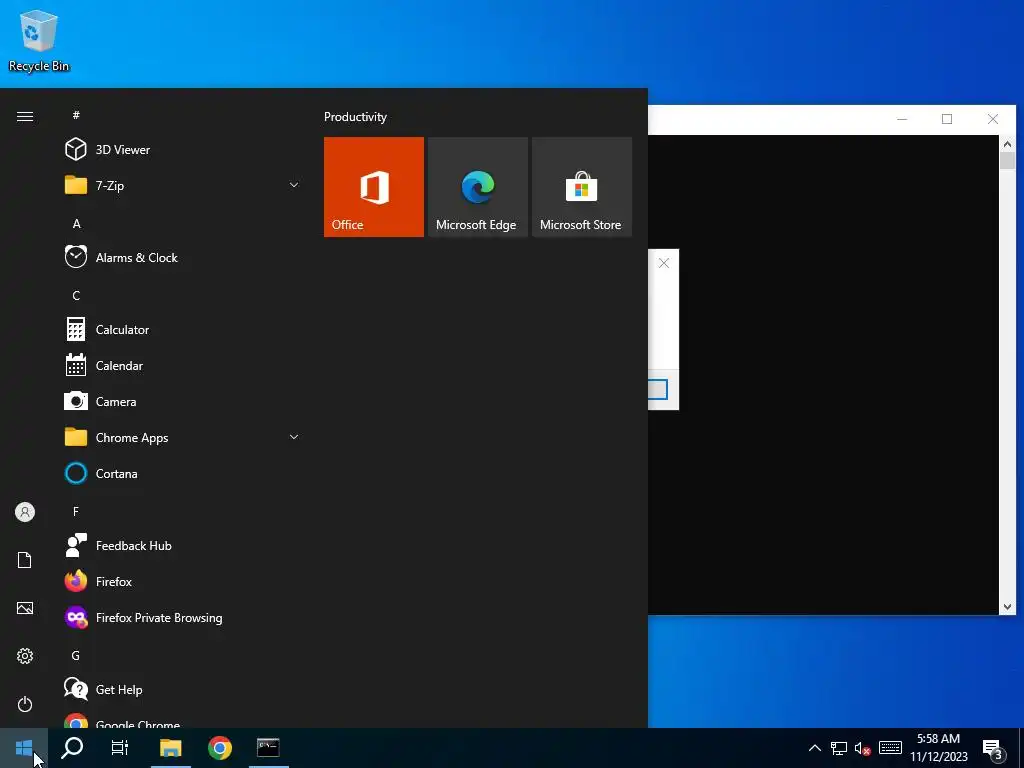1024x768 pixels.
Task: Open the touch keyboard tray icon
Action: (890, 748)
